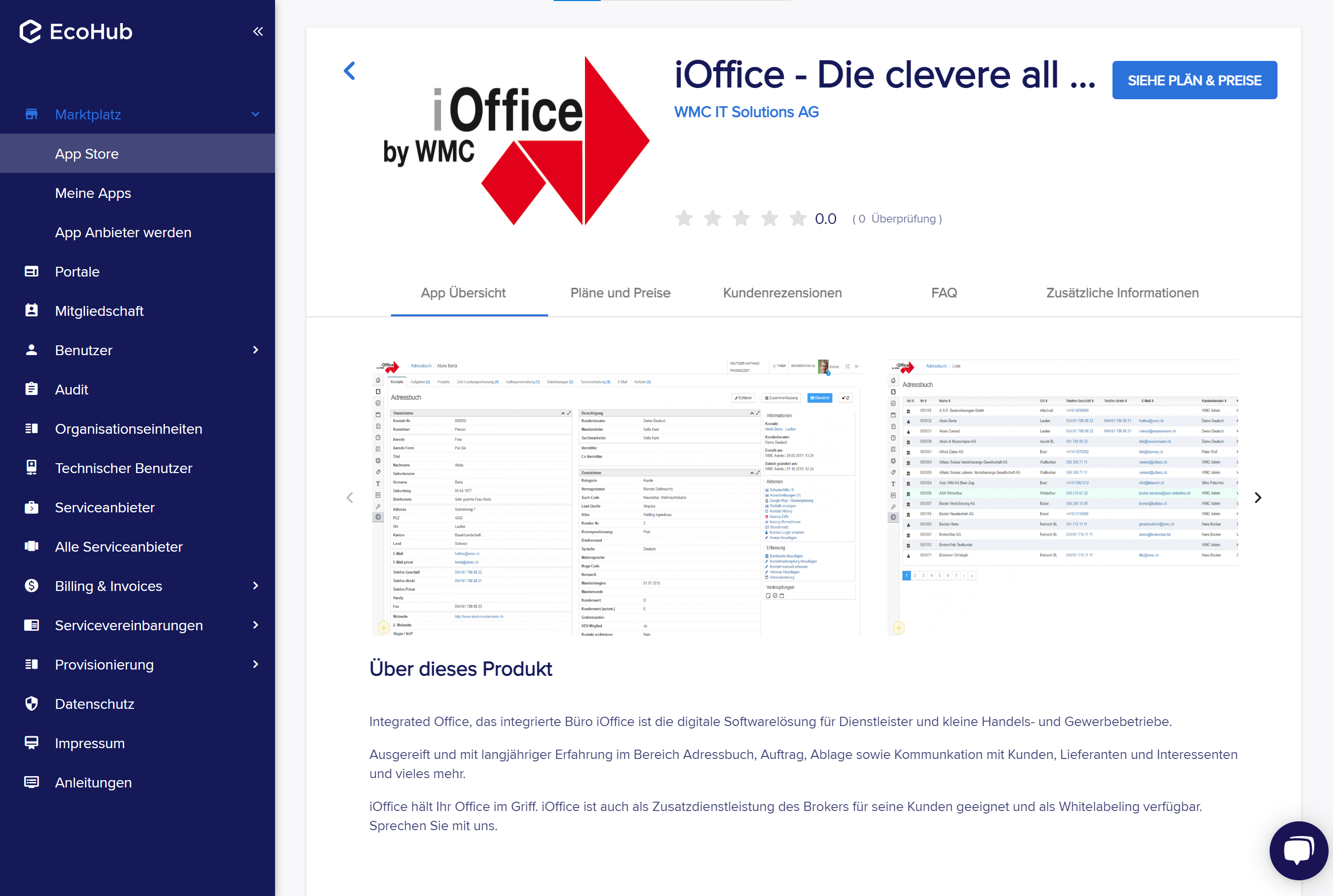Click the Impressum icon

point(31,743)
